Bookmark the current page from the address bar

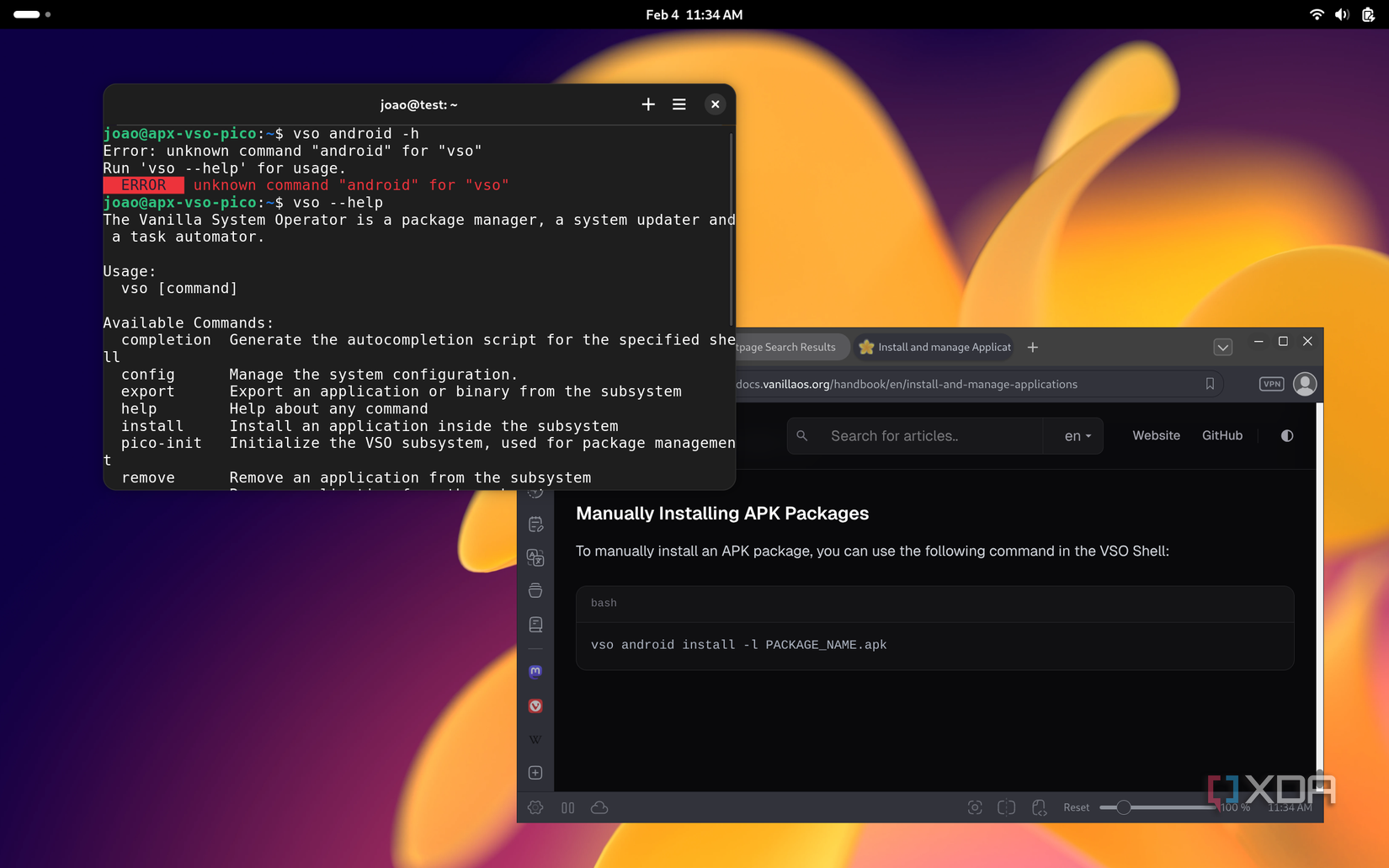click(x=1211, y=384)
